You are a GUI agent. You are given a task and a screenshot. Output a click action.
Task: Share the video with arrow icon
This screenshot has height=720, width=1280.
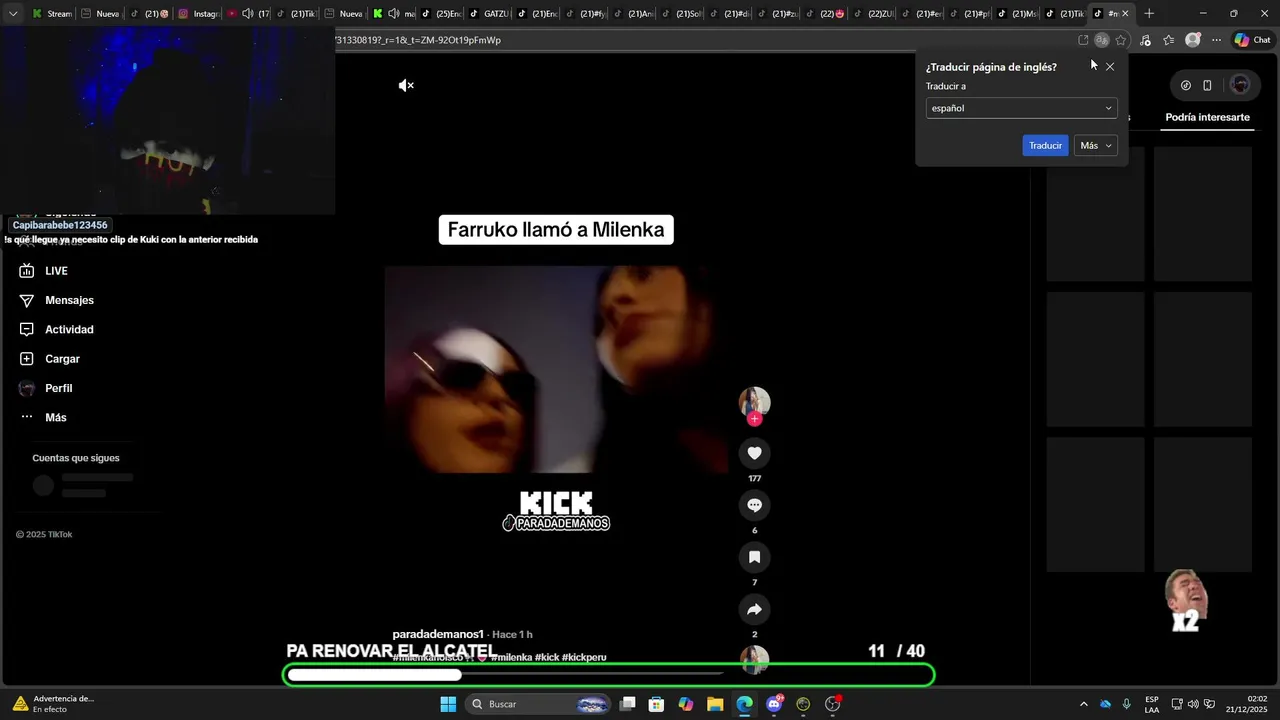pos(755,609)
